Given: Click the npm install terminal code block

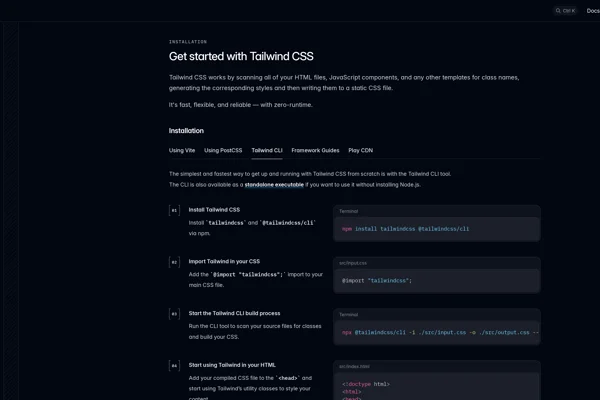Looking at the screenshot, I should (436, 229).
